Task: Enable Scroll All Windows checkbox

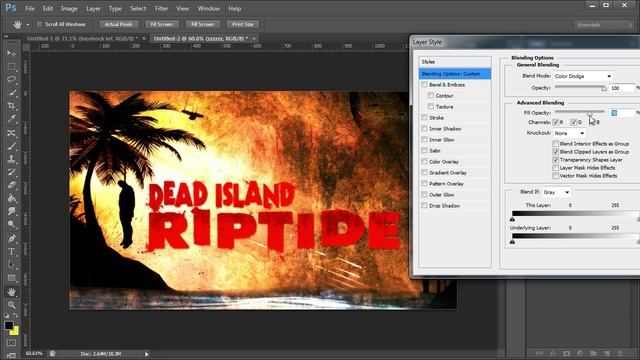Action: pyautogui.click(x=40, y=24)
